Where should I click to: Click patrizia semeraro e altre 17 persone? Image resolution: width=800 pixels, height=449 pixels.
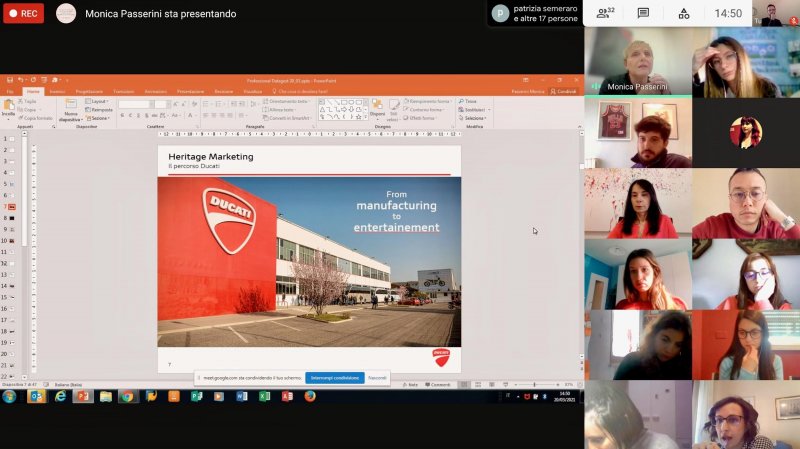pos(535,13)
